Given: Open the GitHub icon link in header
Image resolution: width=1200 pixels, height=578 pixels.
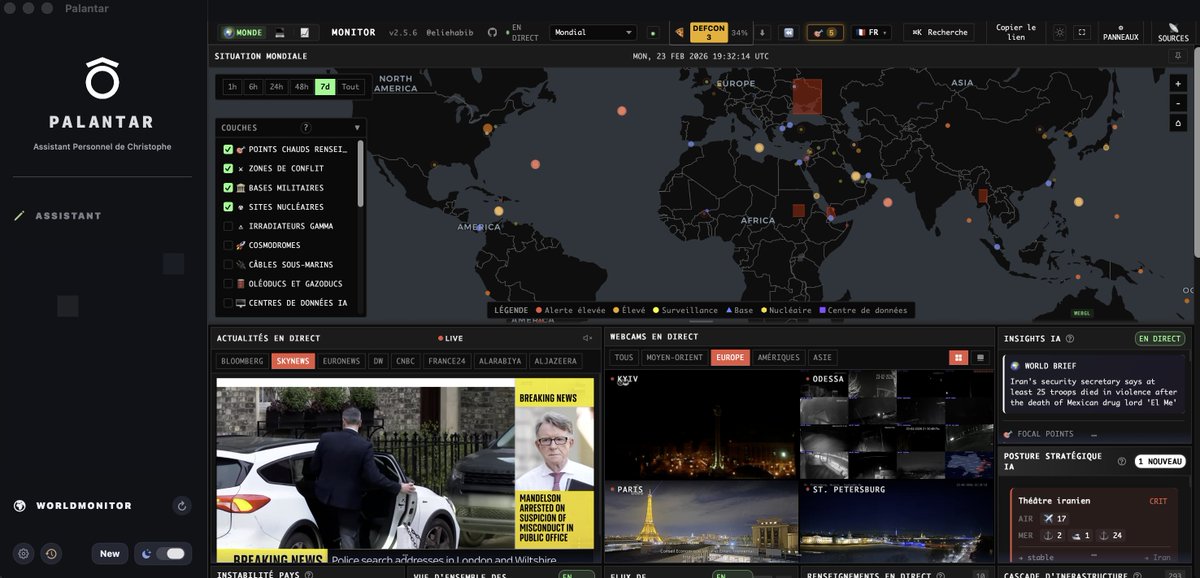Looking at the screenshot, I should pyautogui.click(x=492, y=32).
